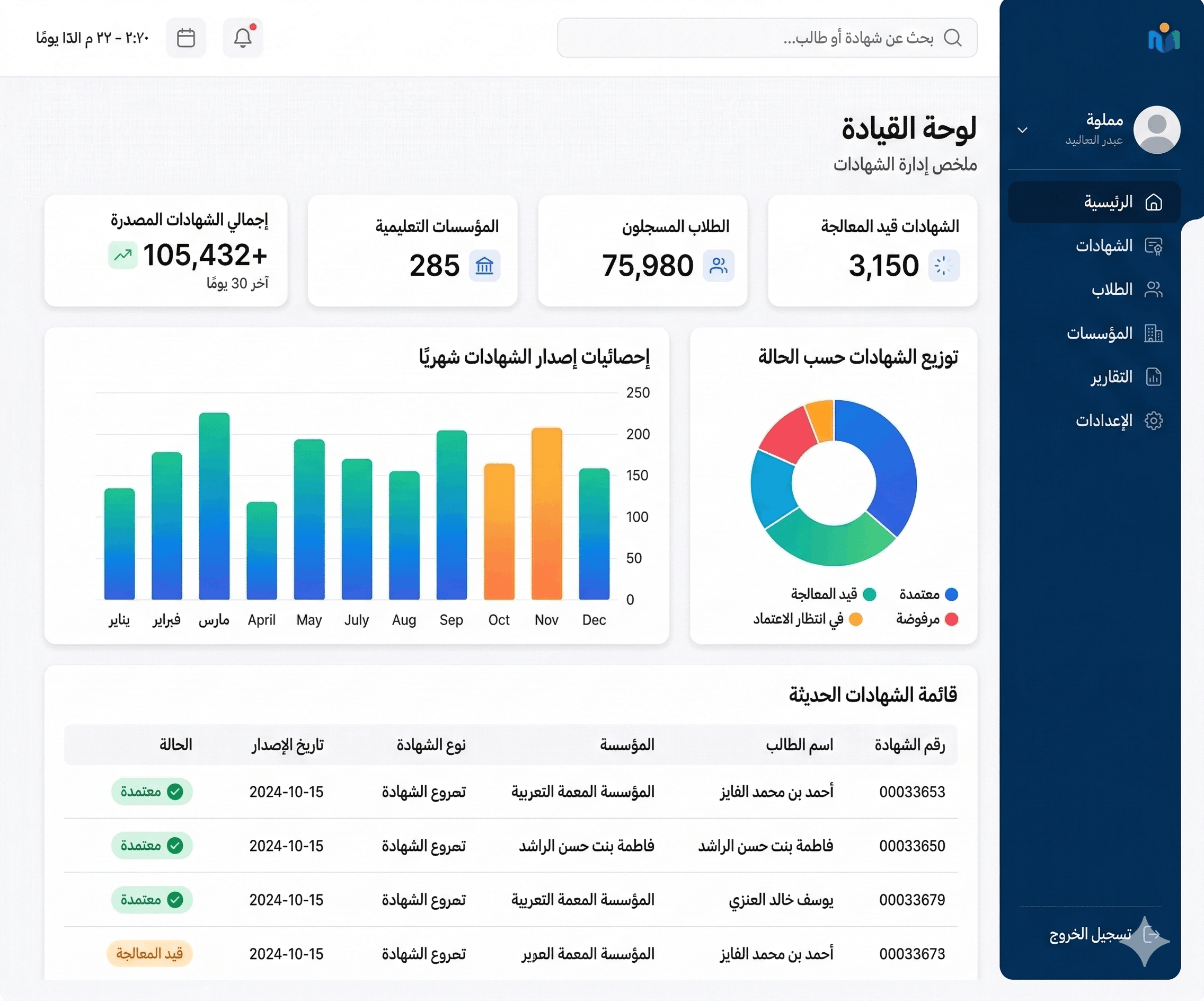The height and width of the screenshot is (1001, 1204).
Task: Click the orange في انتظار الاعتماد legend dot
Action: pyautogui.click(x=855, y=620)
